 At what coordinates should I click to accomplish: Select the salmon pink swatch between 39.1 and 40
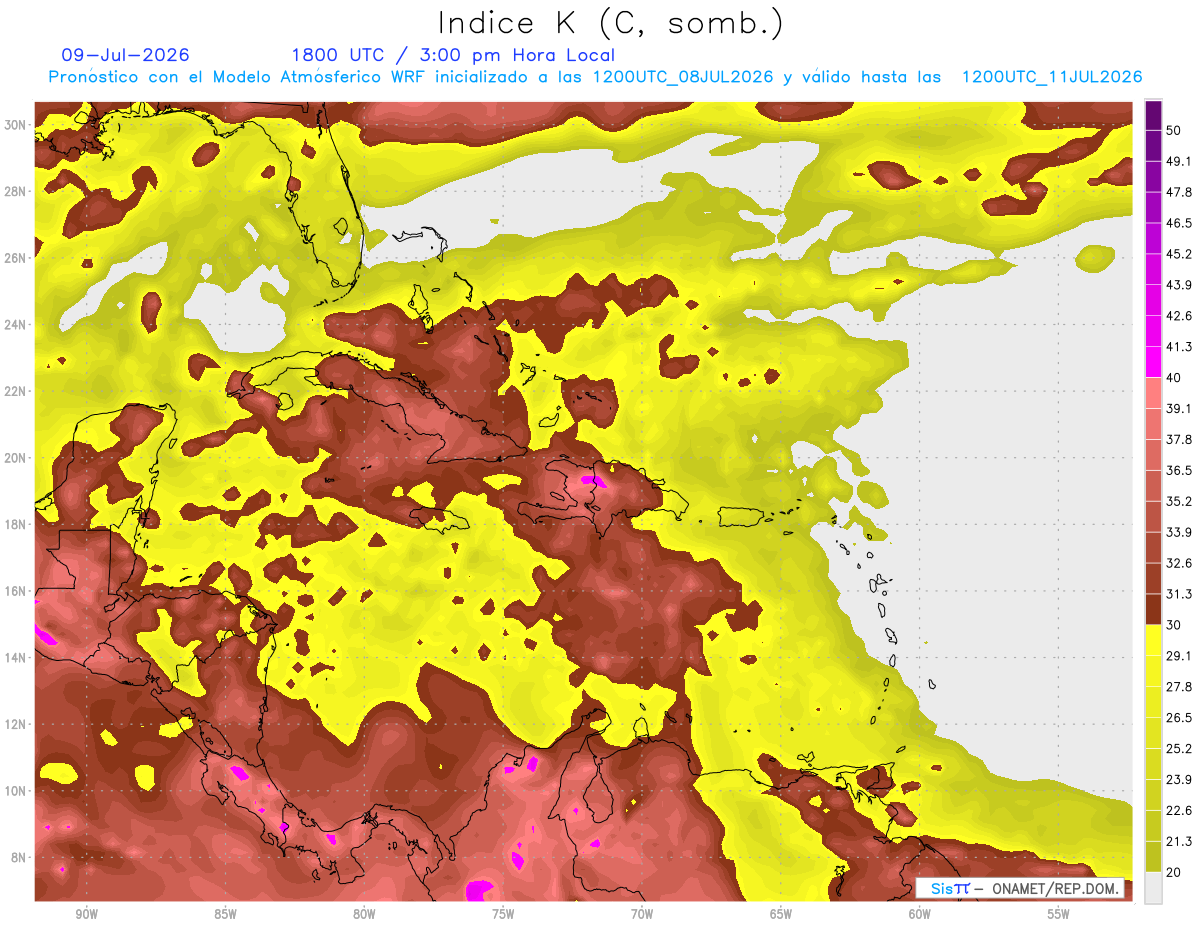(1153, 393)
